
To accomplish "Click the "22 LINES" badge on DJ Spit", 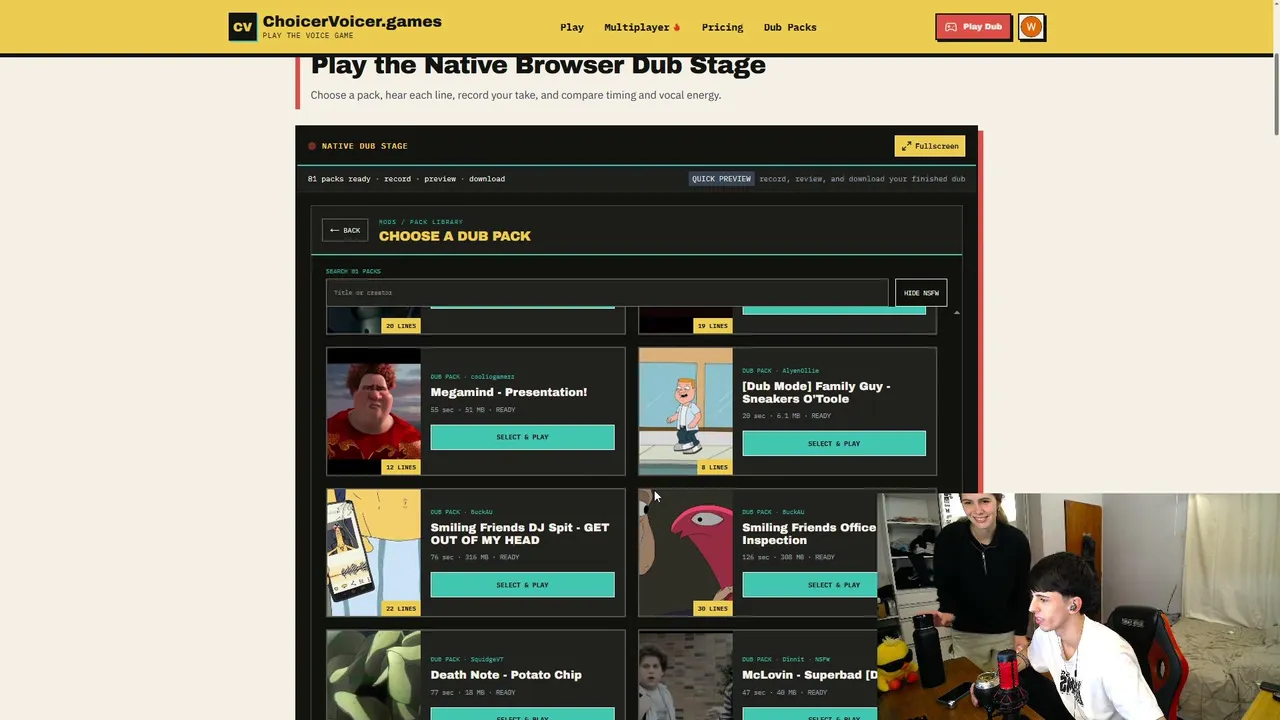I will tap(400, 608).
